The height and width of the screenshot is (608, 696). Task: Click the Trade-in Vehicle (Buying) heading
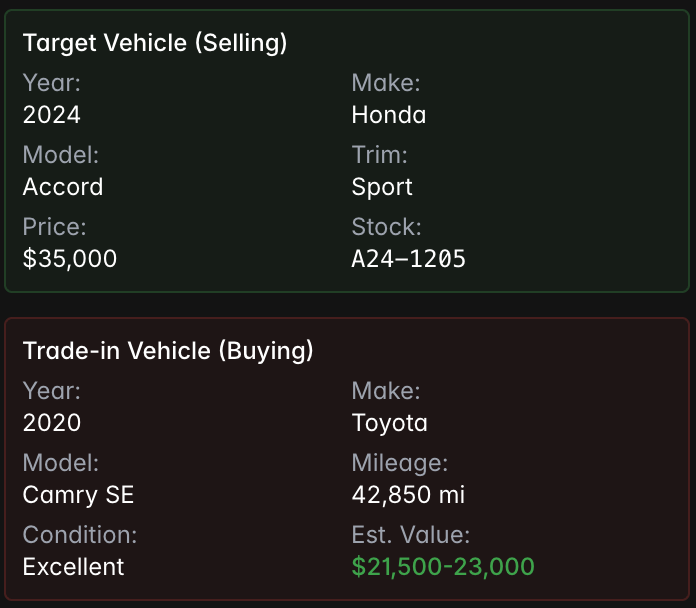(x=168, y=351)
